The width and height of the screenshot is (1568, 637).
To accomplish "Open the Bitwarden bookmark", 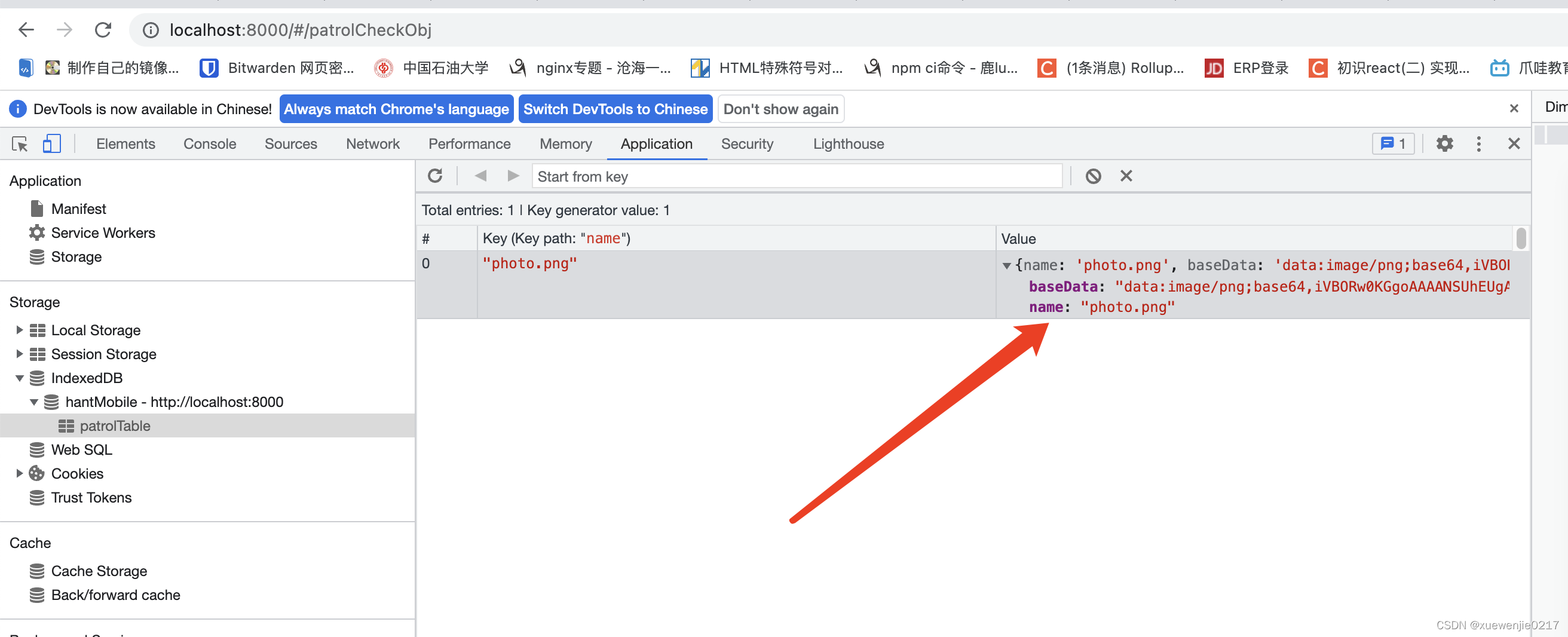I will click(277, 68).
